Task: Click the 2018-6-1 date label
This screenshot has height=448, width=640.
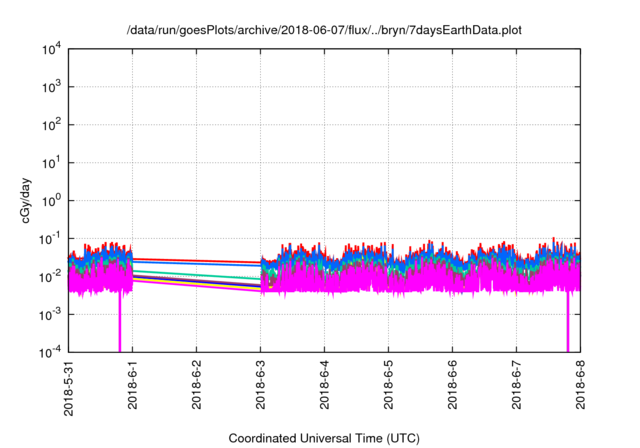Action: pyautogui.click(x=133, y=385)
